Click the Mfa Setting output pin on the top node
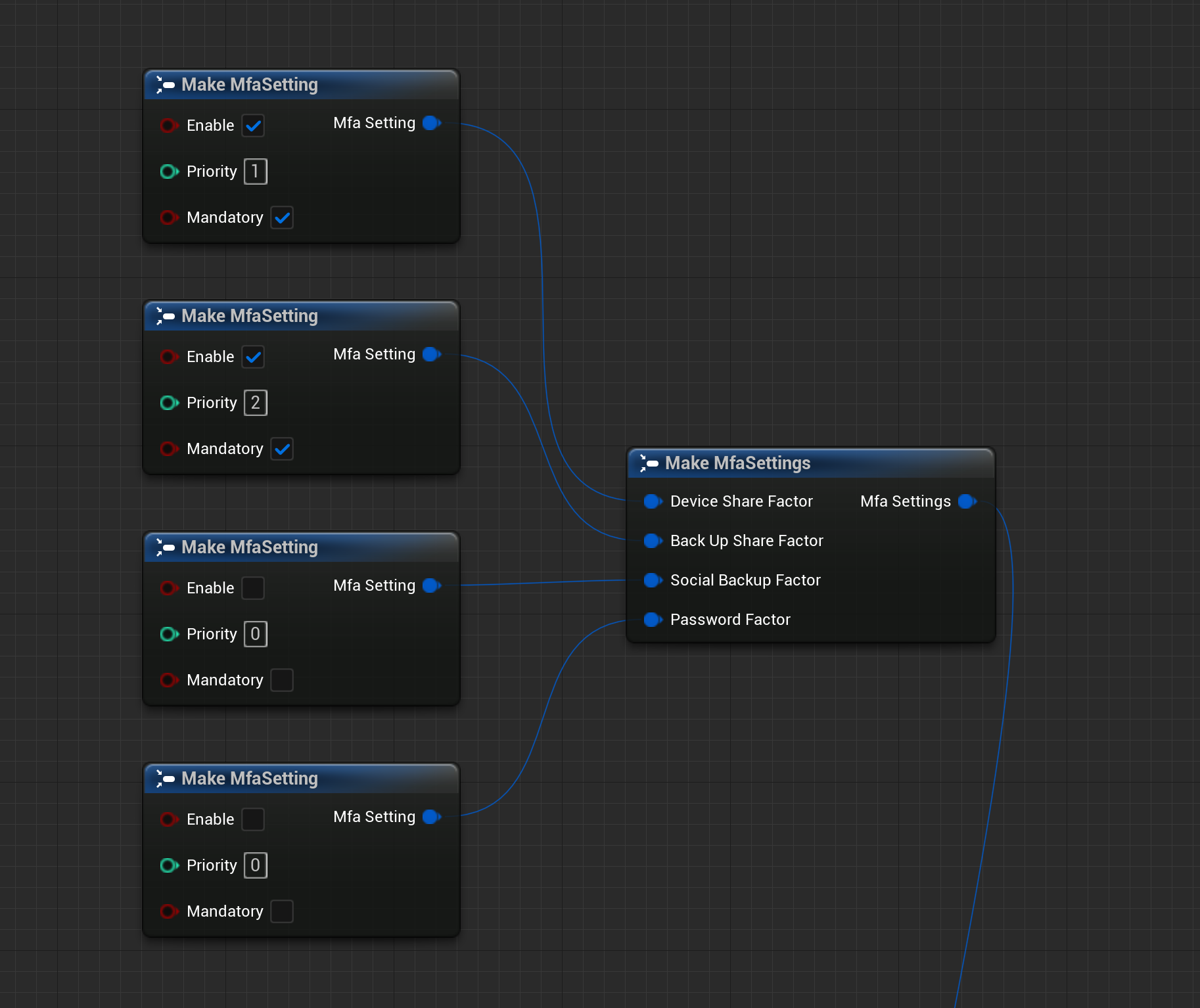This screenshot has height=1008, width=1200. [432, 123]
